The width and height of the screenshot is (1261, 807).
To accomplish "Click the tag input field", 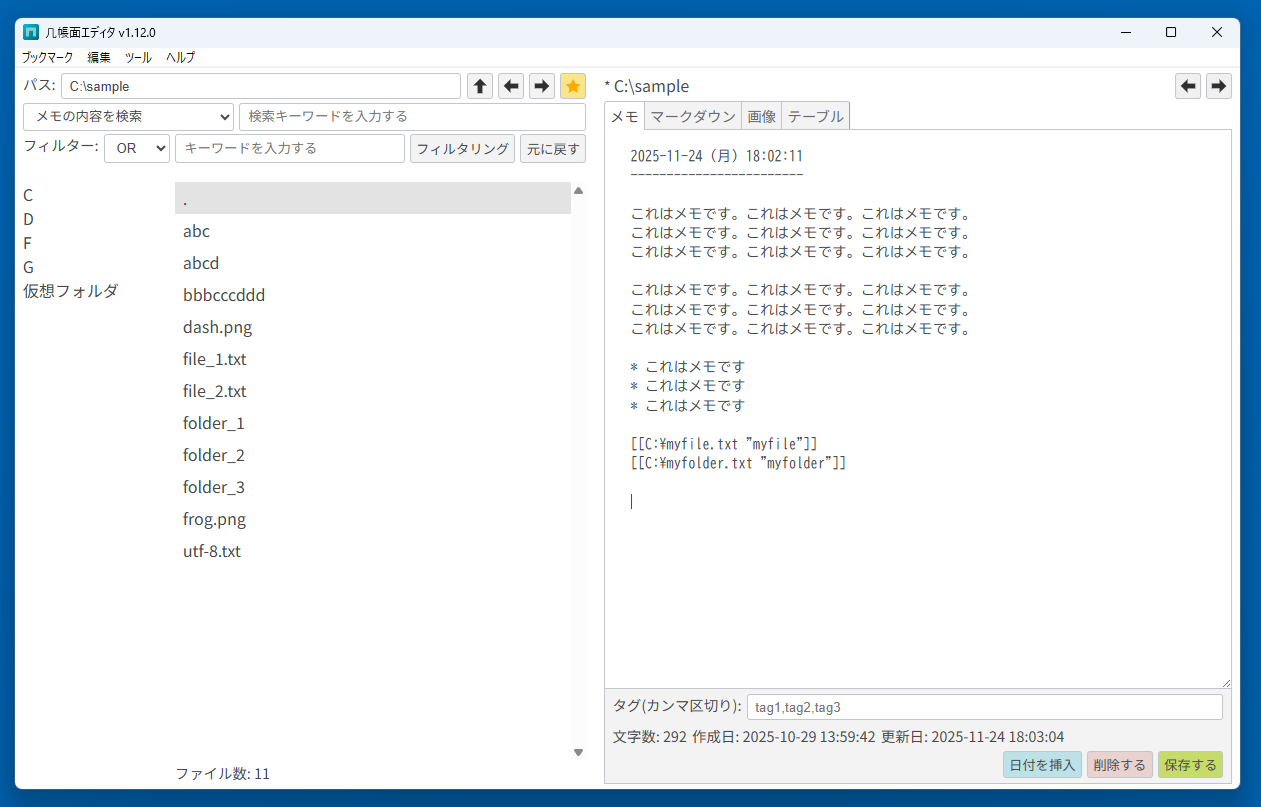I will click(x=984, y=707).
